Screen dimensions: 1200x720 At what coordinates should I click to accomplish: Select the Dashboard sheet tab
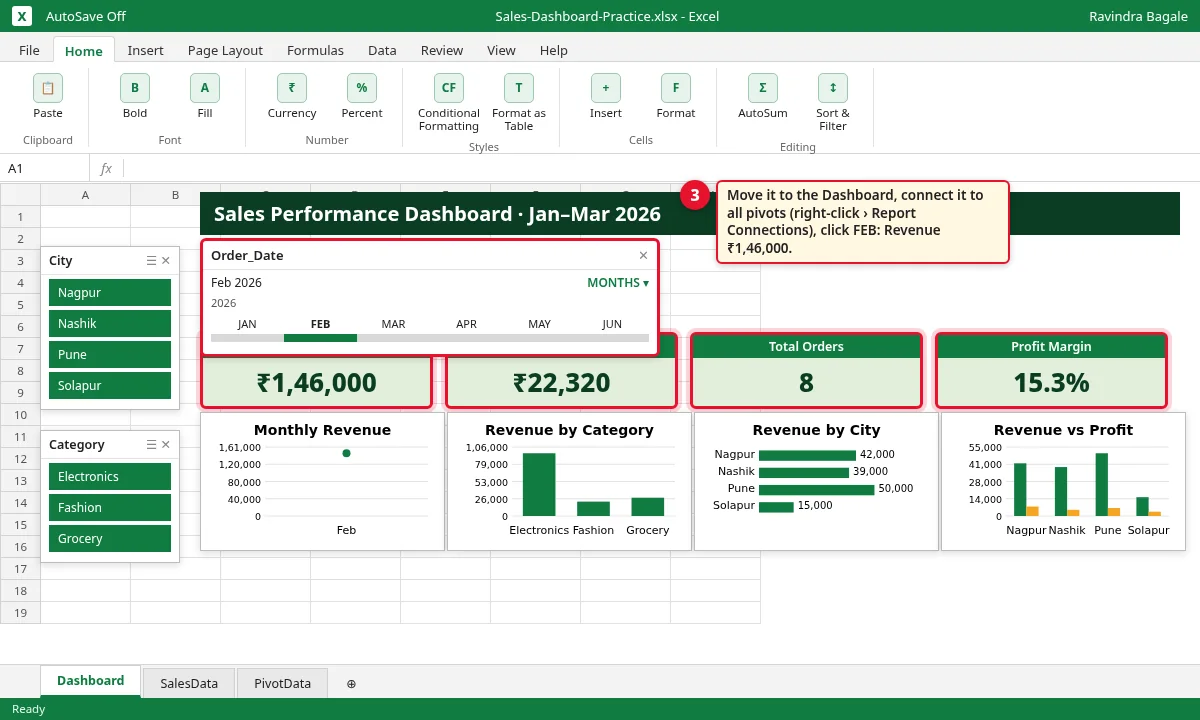(90, 681)
